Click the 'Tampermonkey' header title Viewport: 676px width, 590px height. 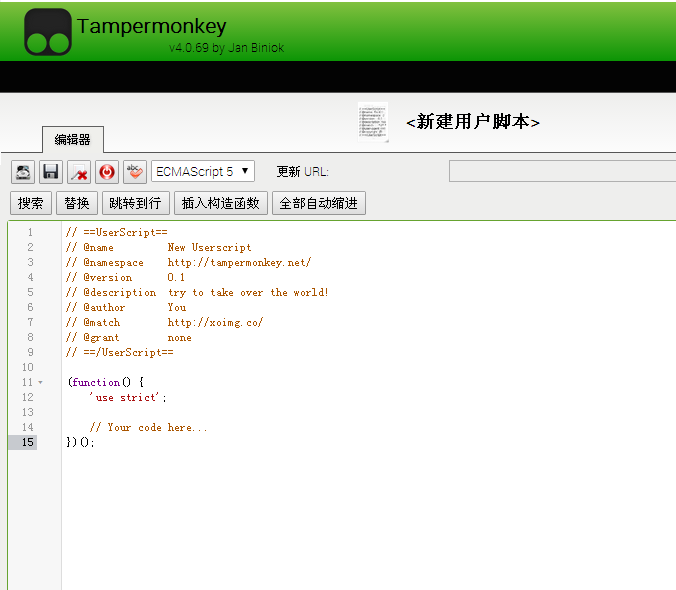coord(152,26)
